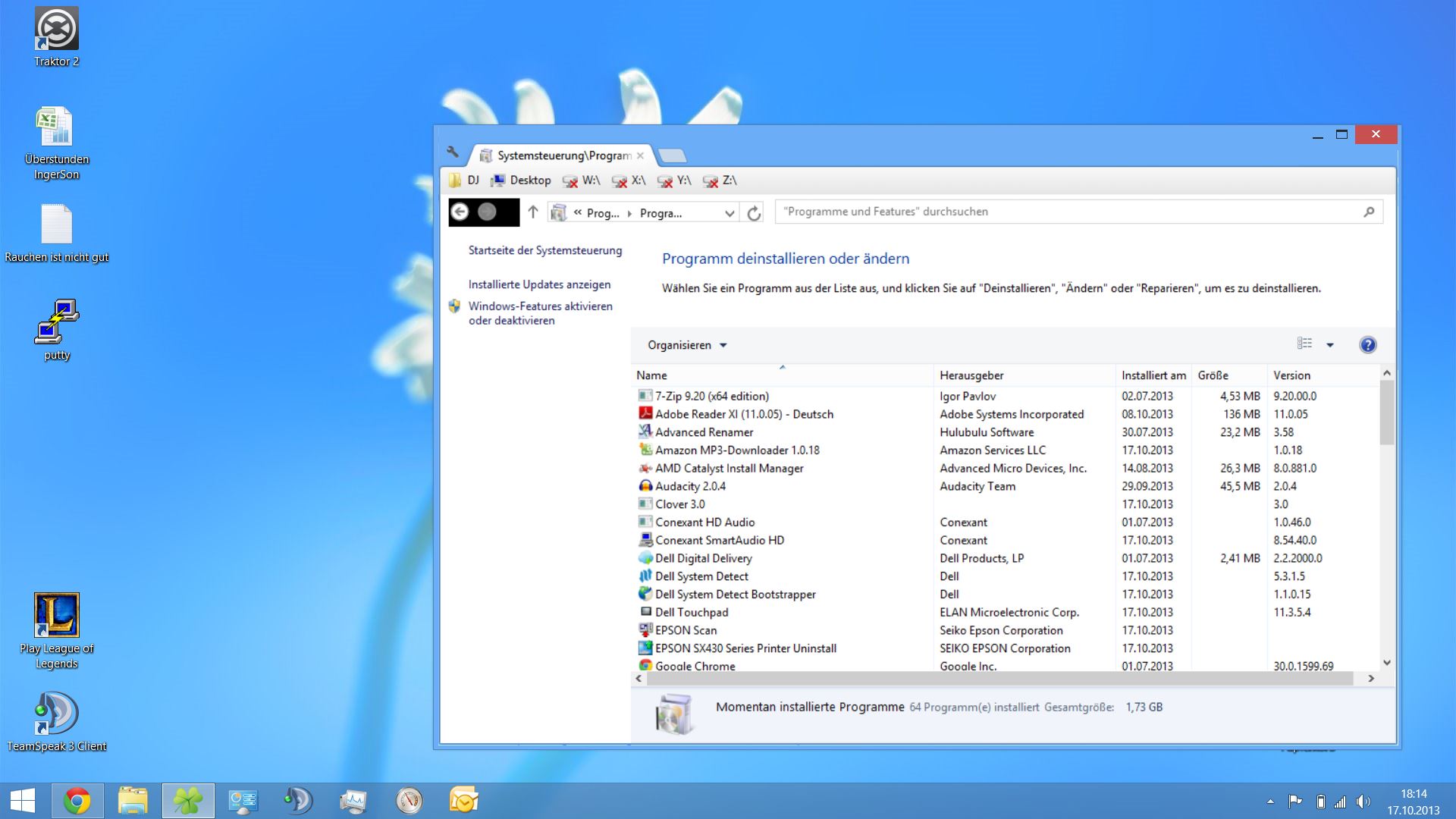Screen dimensions: 1456x819
Task: Sort list by Herausgeber column header
Action: 971,375
